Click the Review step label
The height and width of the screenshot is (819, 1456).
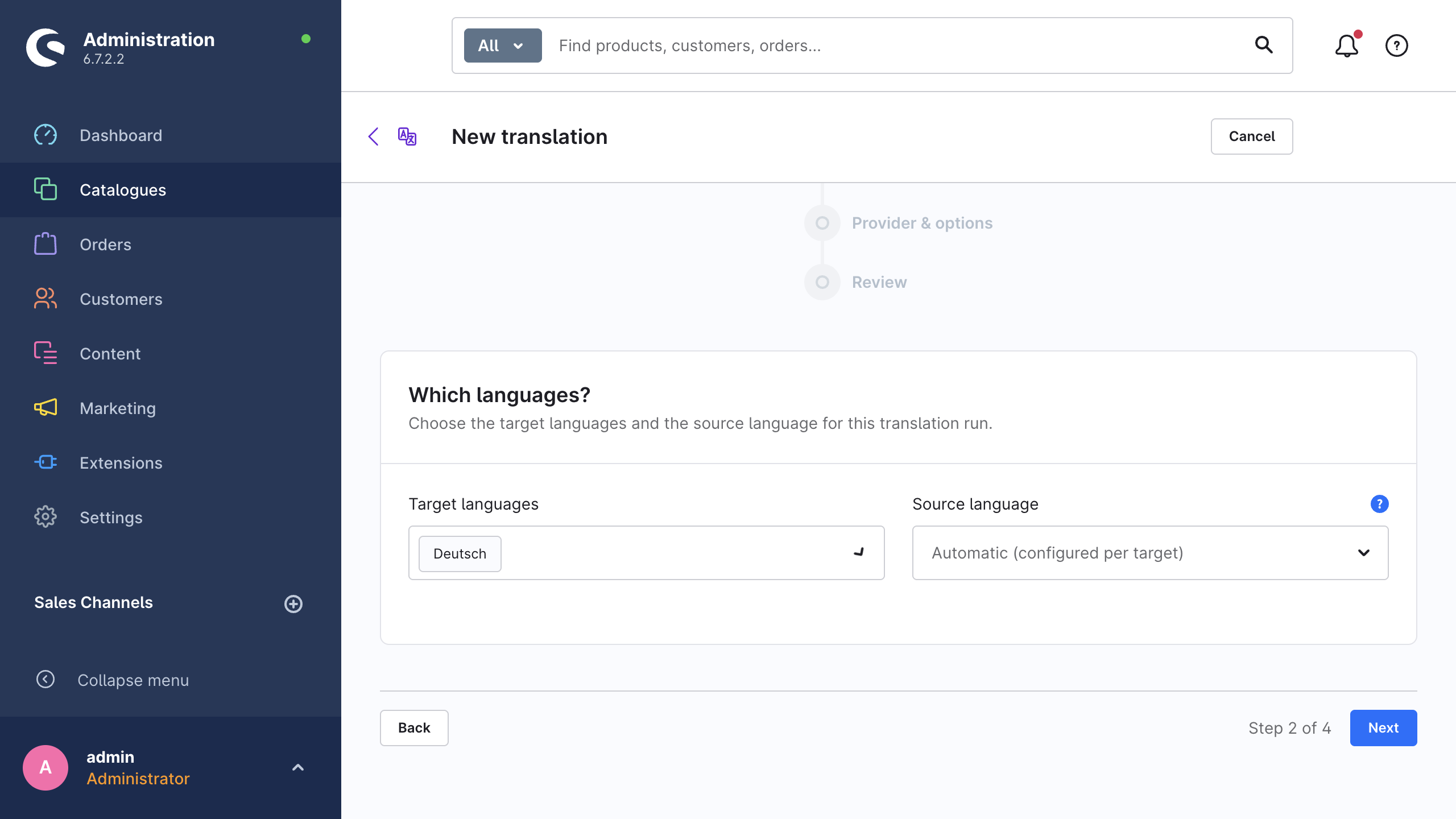pos(879,282)
